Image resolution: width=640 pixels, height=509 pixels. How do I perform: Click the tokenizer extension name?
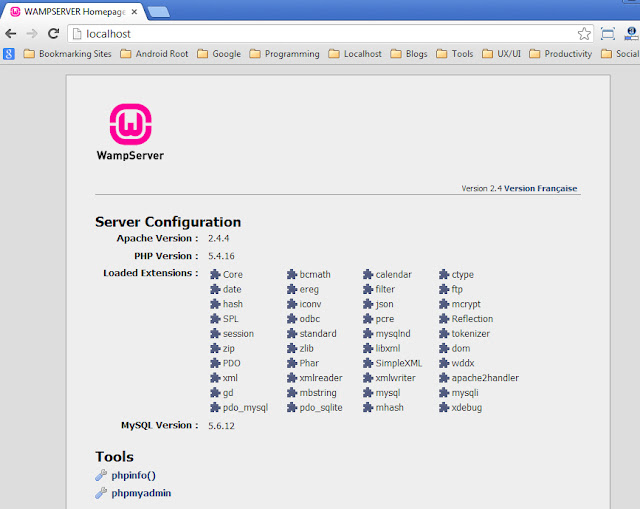(470, 333)
